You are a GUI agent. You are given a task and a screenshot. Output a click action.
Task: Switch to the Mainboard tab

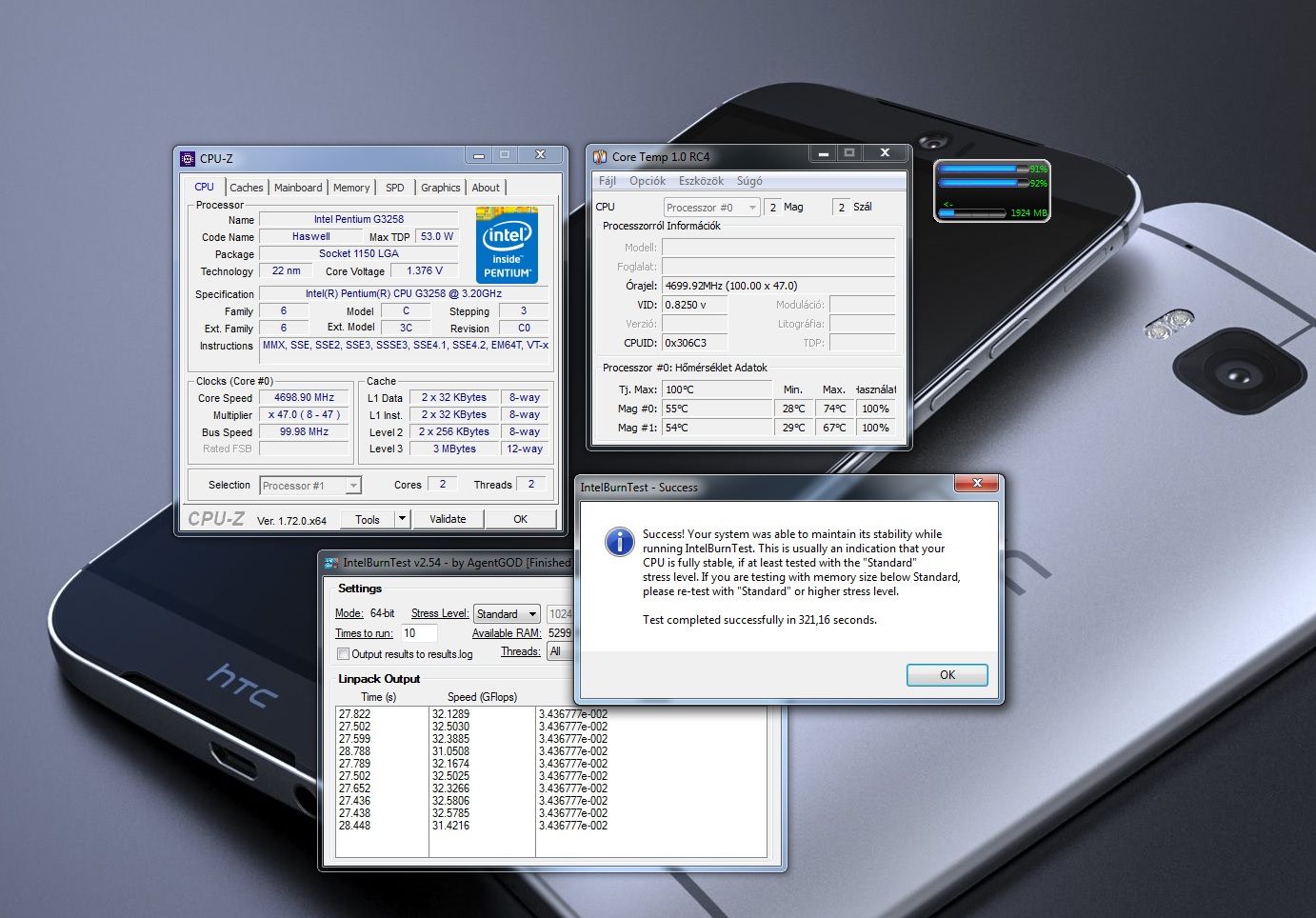[298, 188]
